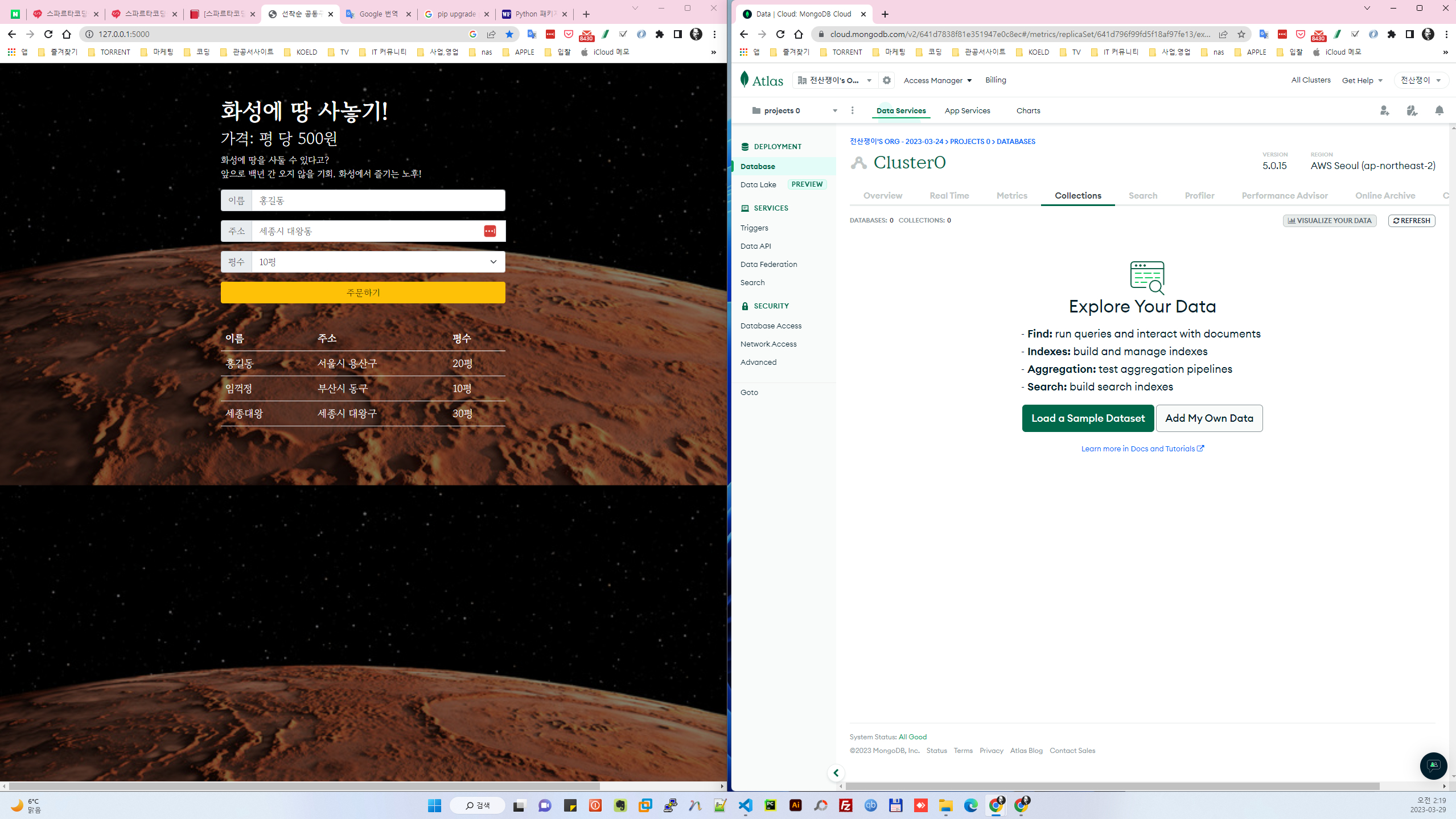
Task: Open the Metrics tab of Cluster0
Action: pyautogui.click(x=1011, y=196)
